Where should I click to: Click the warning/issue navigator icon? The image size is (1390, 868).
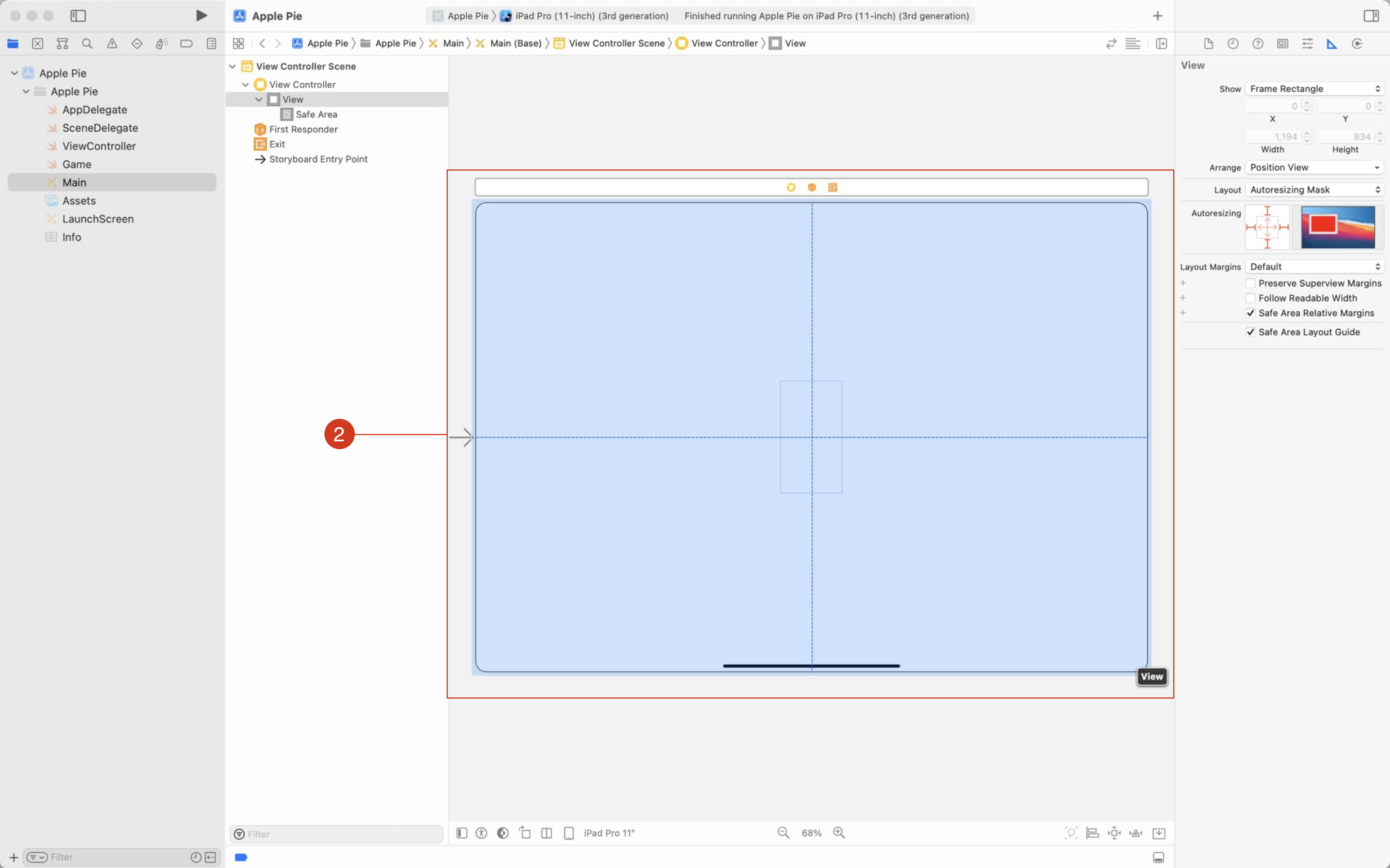coord(111,44)
